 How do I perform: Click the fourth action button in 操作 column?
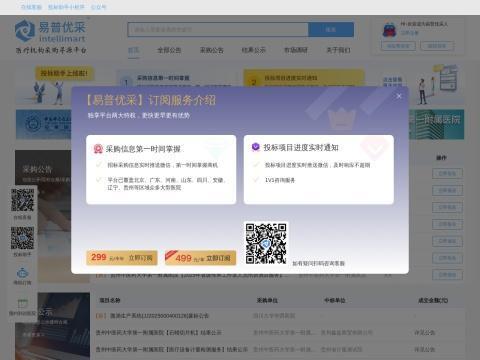447,224
